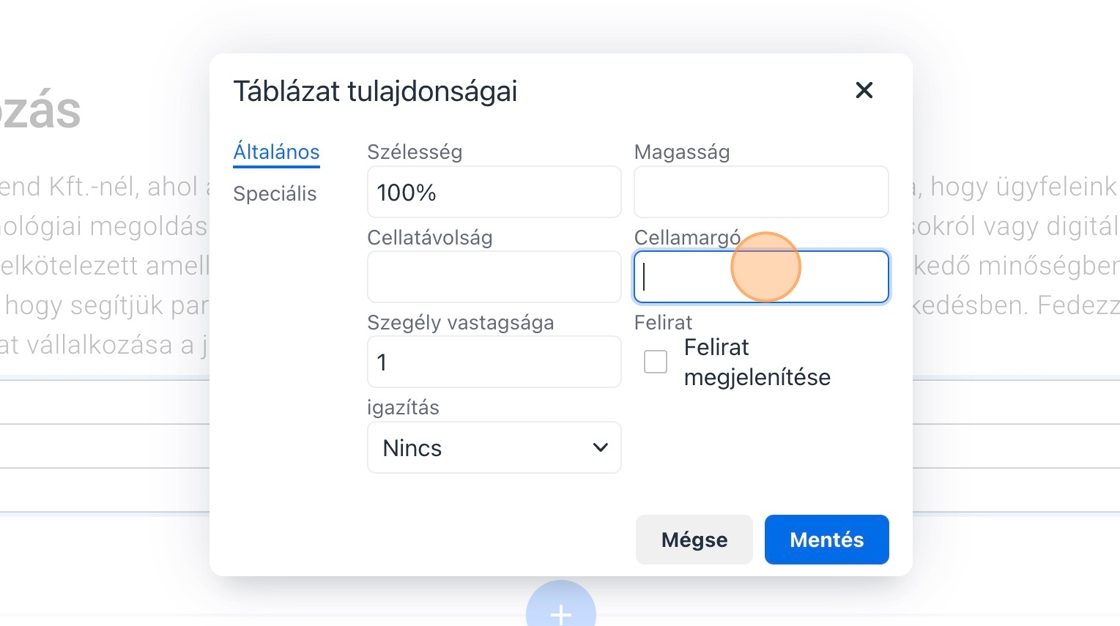This screenshot has height=626, width=1120.
Task: Expand the igazítás dropdown chevron
Action: tap(600, 447)
